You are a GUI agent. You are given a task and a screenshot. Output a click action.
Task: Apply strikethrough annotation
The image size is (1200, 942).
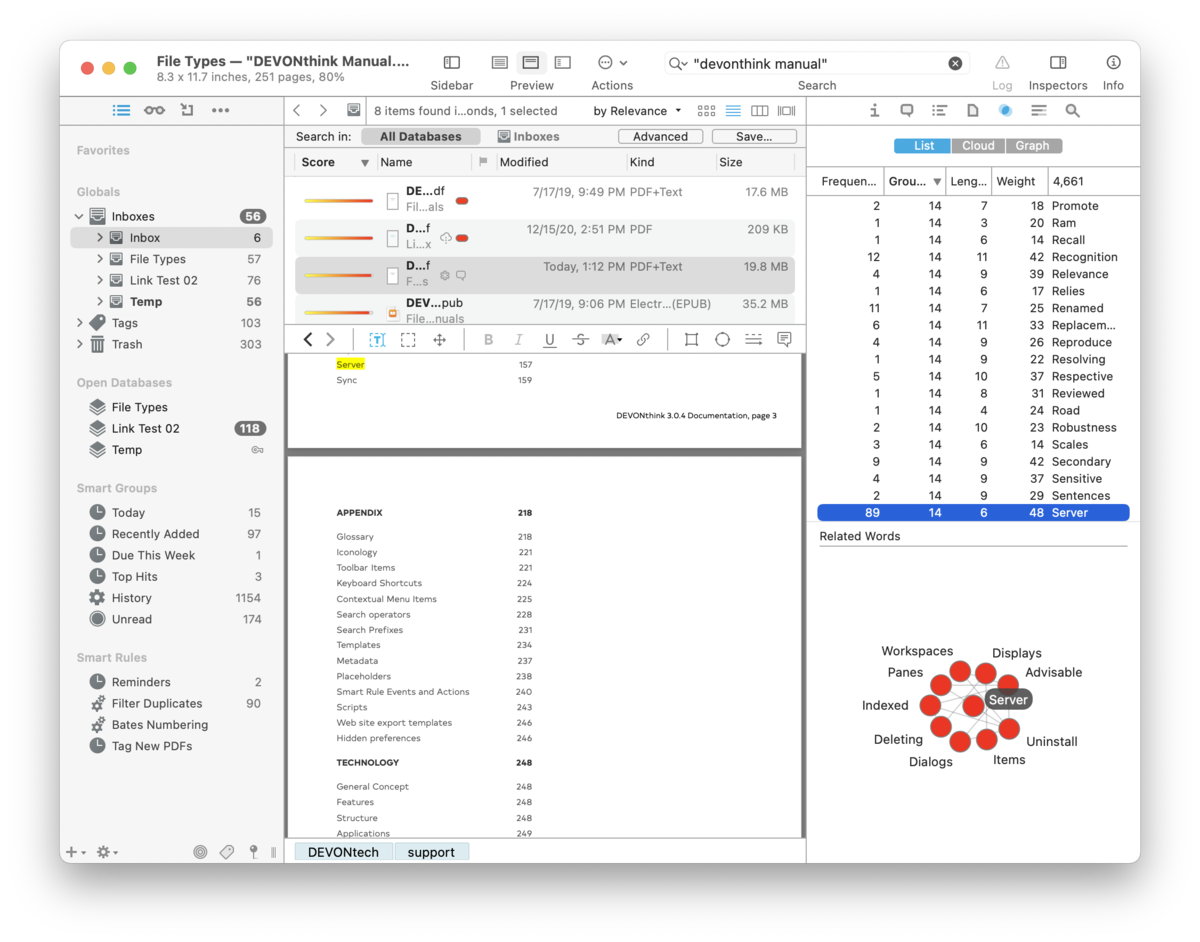click(x=580, y=340)
